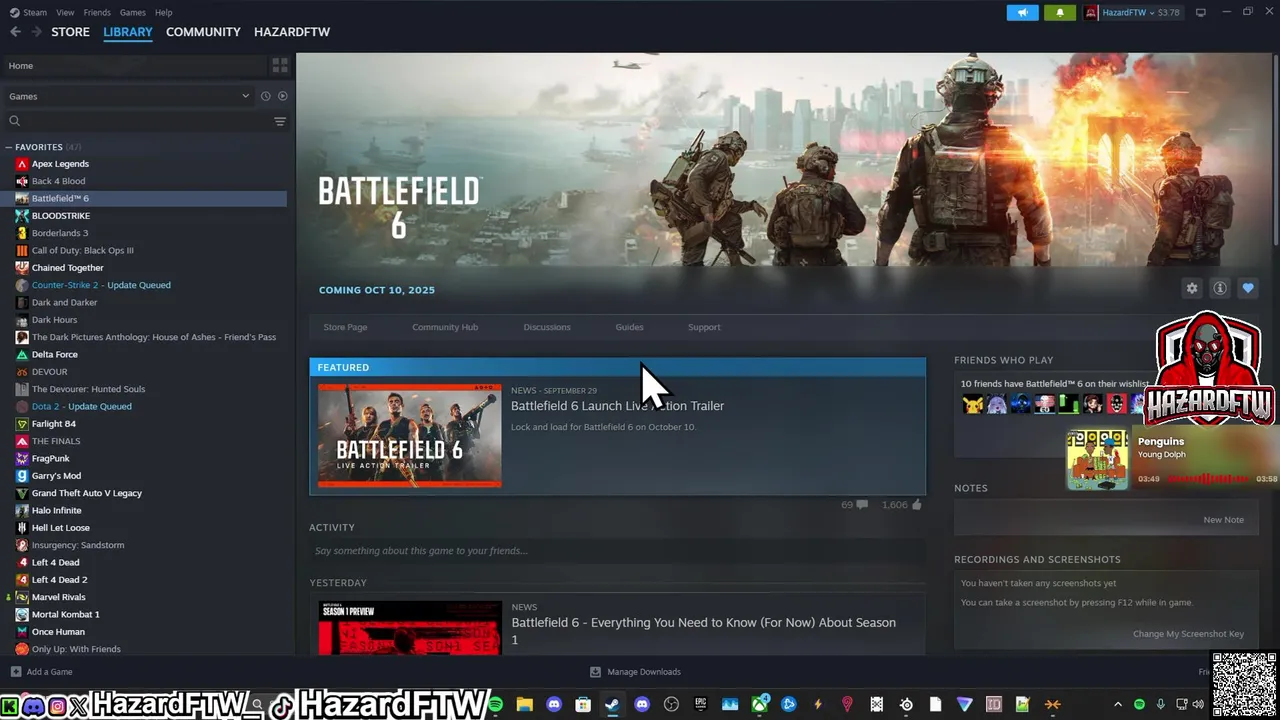Adjust the volume speaker tray icon
This screenshot has width=1280, height=720.
click(x=1198, y=705)
